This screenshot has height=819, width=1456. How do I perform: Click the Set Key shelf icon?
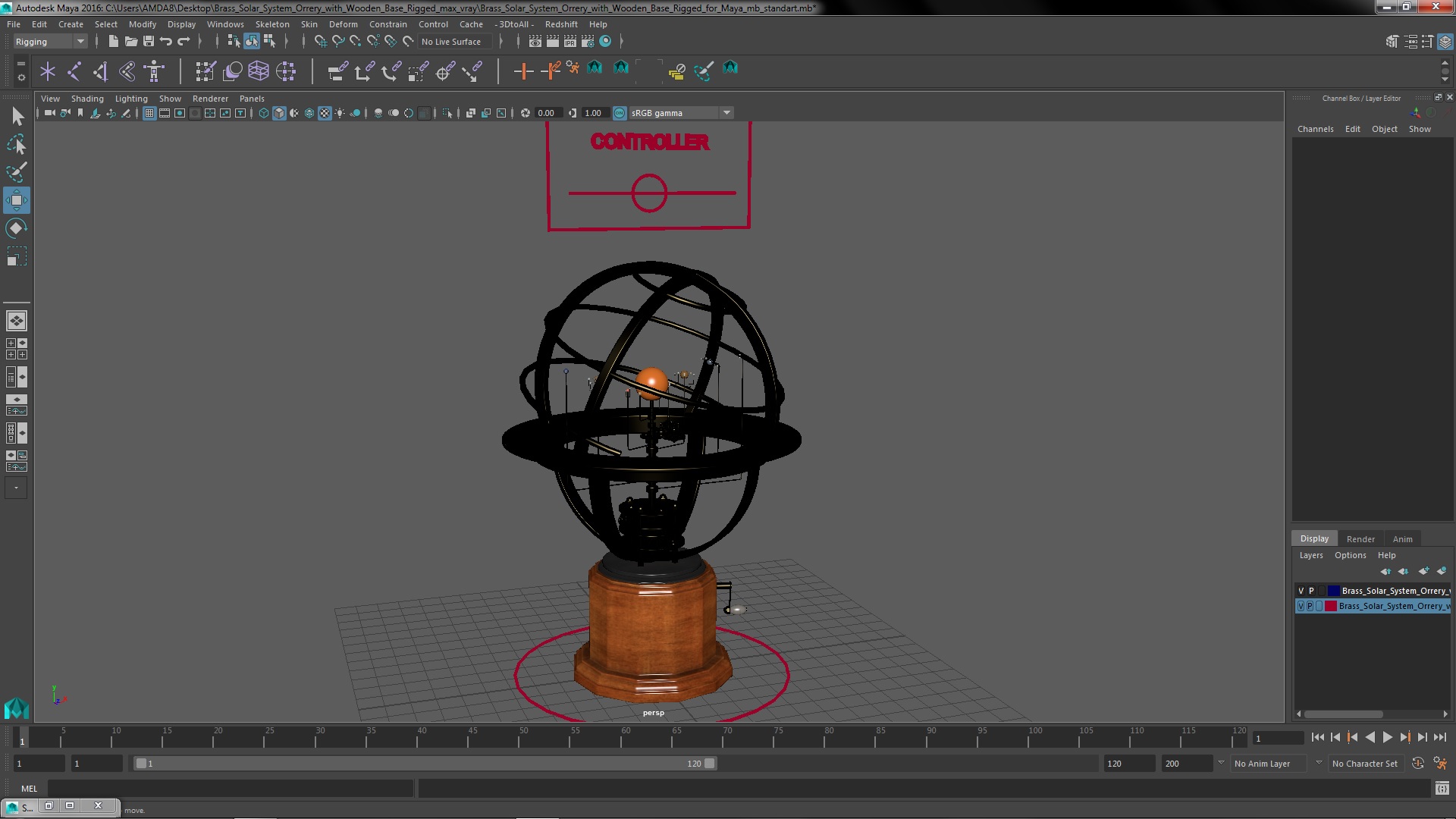click(523, 72)
